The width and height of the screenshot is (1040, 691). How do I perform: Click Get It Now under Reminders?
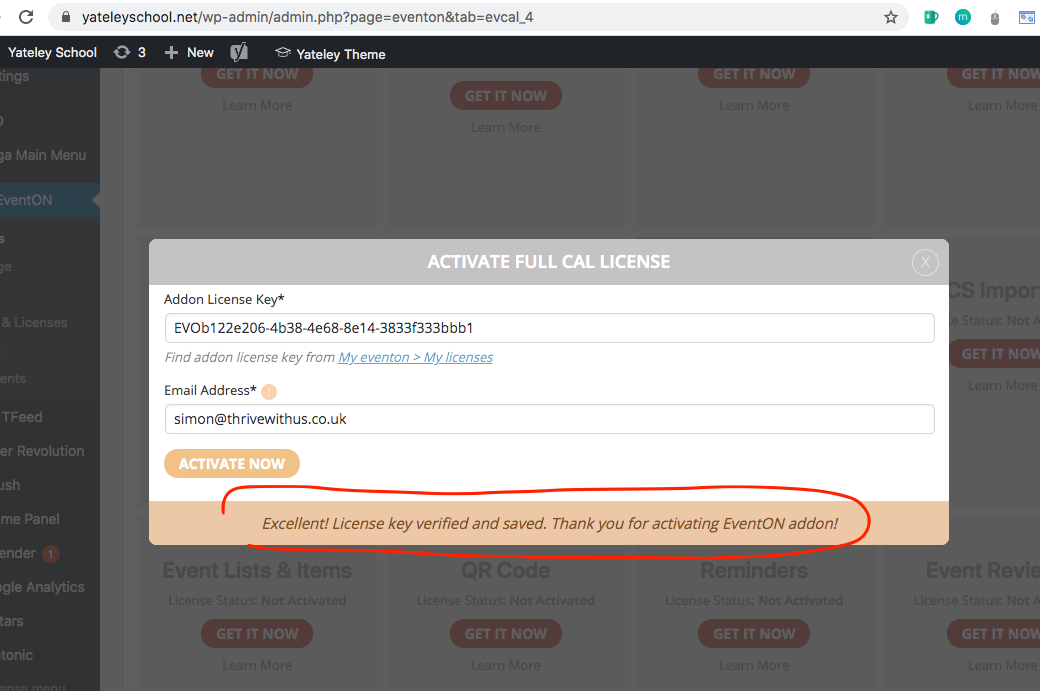tap(754, 634)
